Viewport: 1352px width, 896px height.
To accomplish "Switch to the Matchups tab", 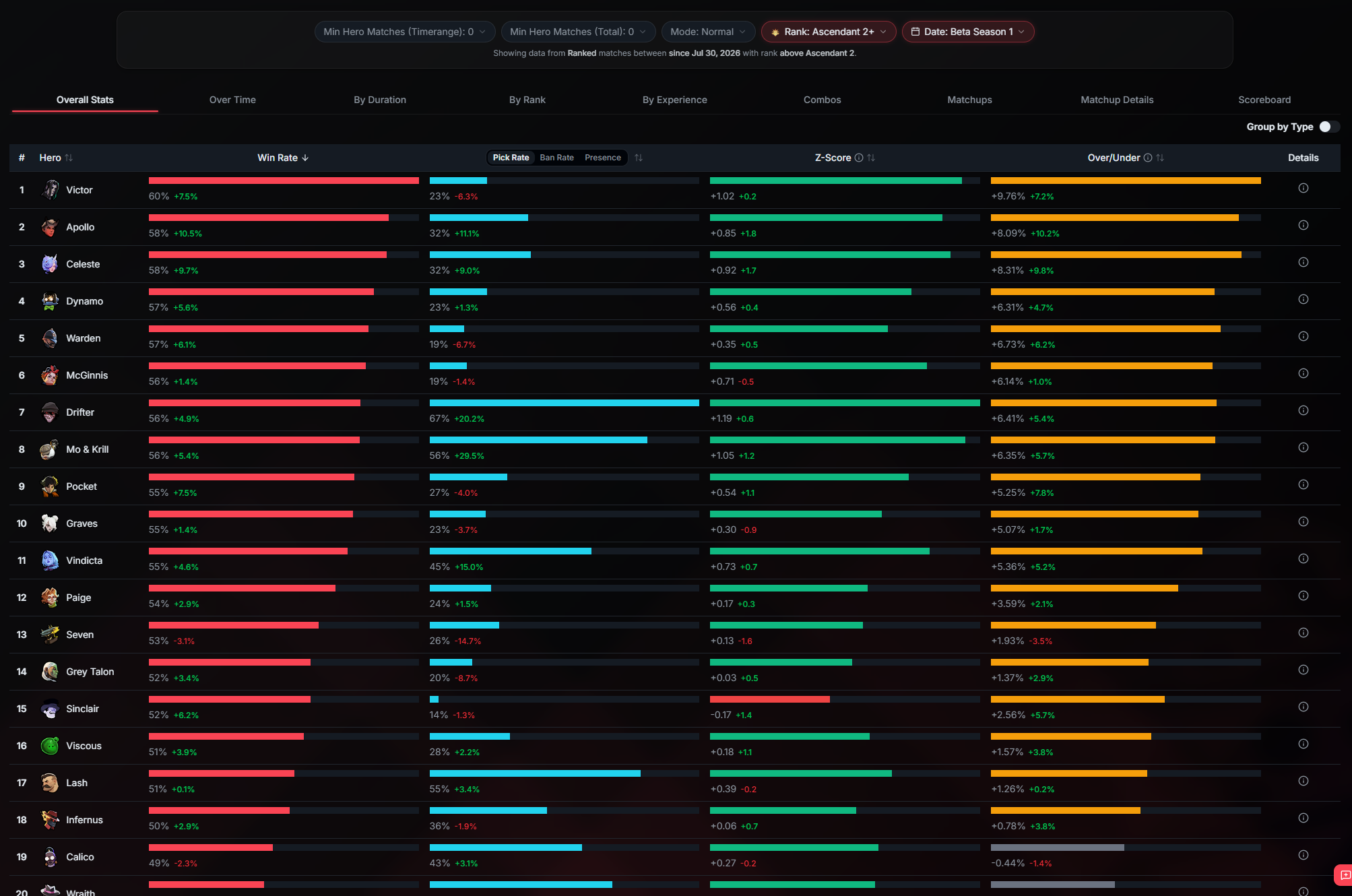I will tap(969, 100).
